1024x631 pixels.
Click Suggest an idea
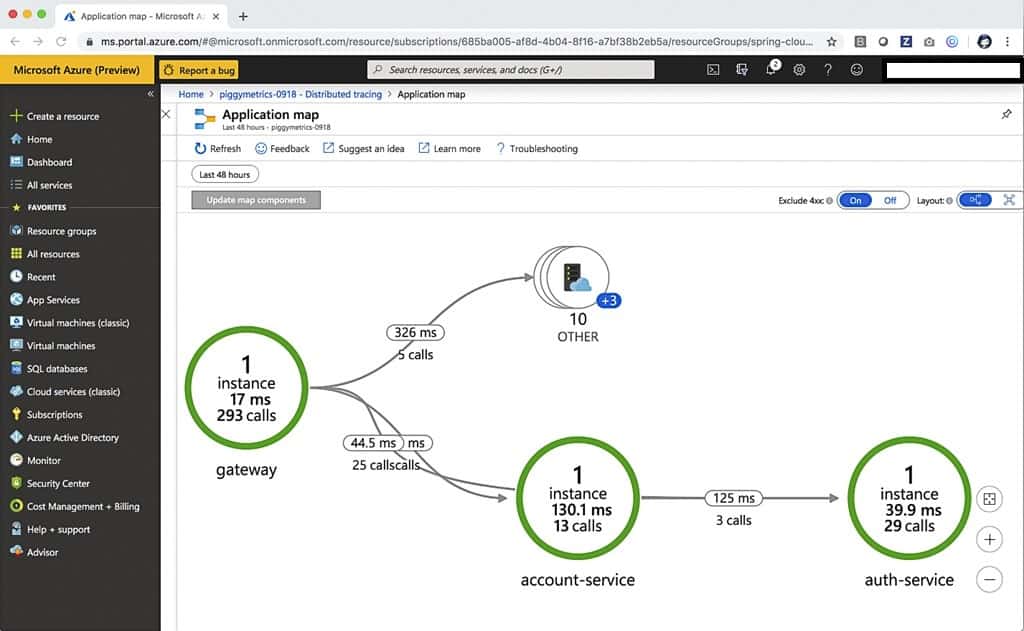364,149
